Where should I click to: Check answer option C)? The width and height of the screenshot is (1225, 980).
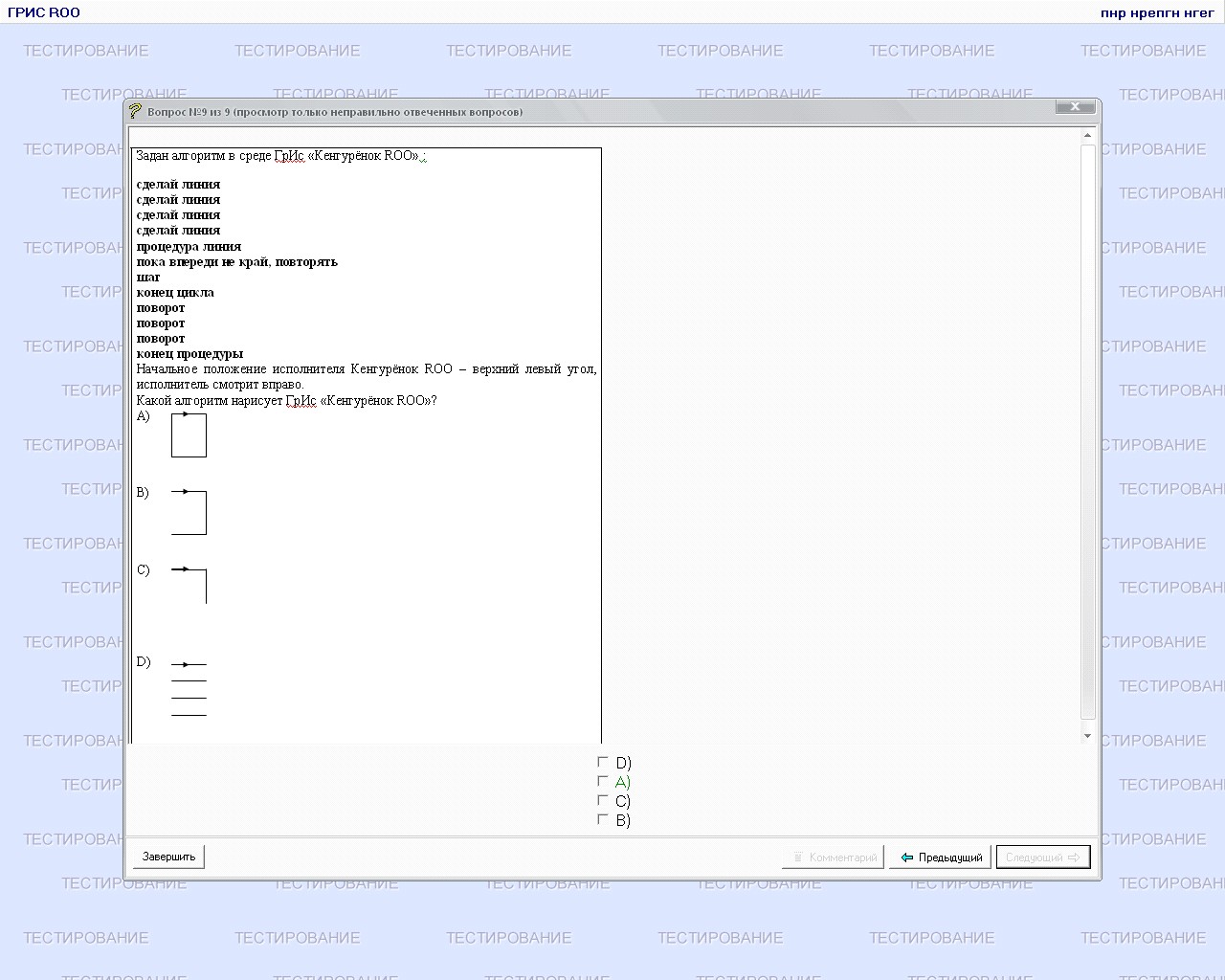click(603, 801)
